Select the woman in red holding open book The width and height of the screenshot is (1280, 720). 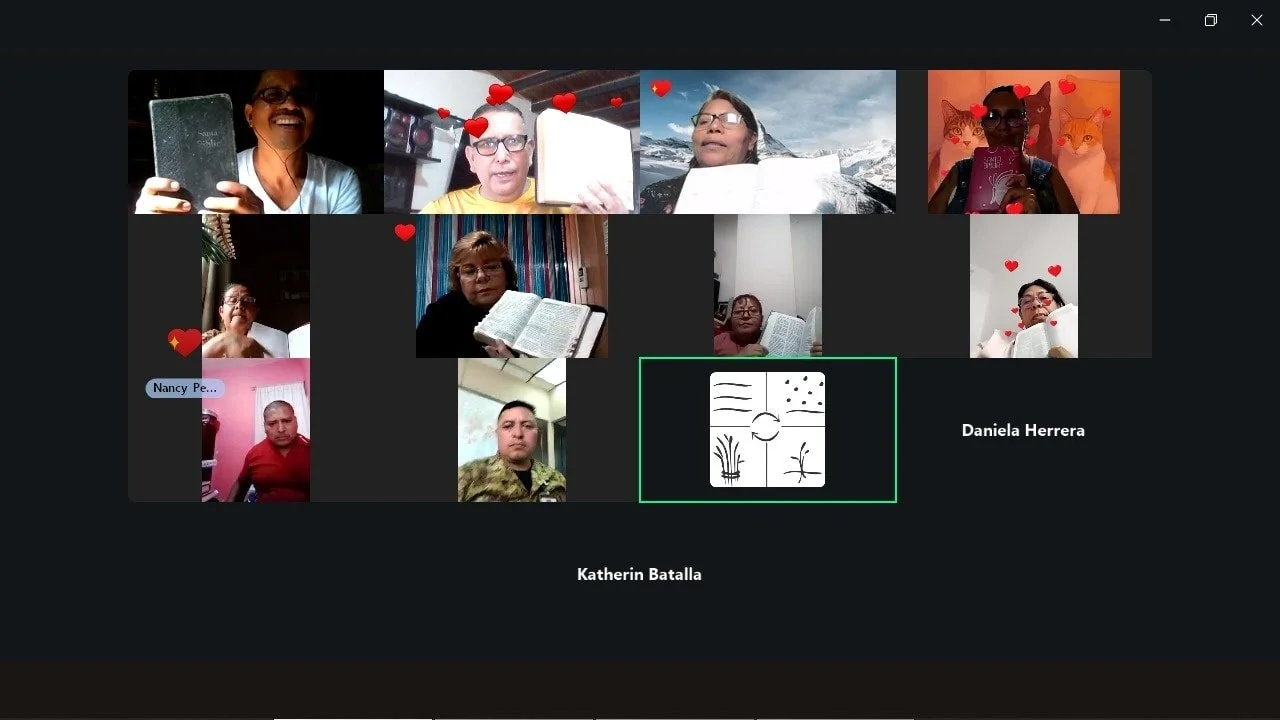[x=768, y=286]
